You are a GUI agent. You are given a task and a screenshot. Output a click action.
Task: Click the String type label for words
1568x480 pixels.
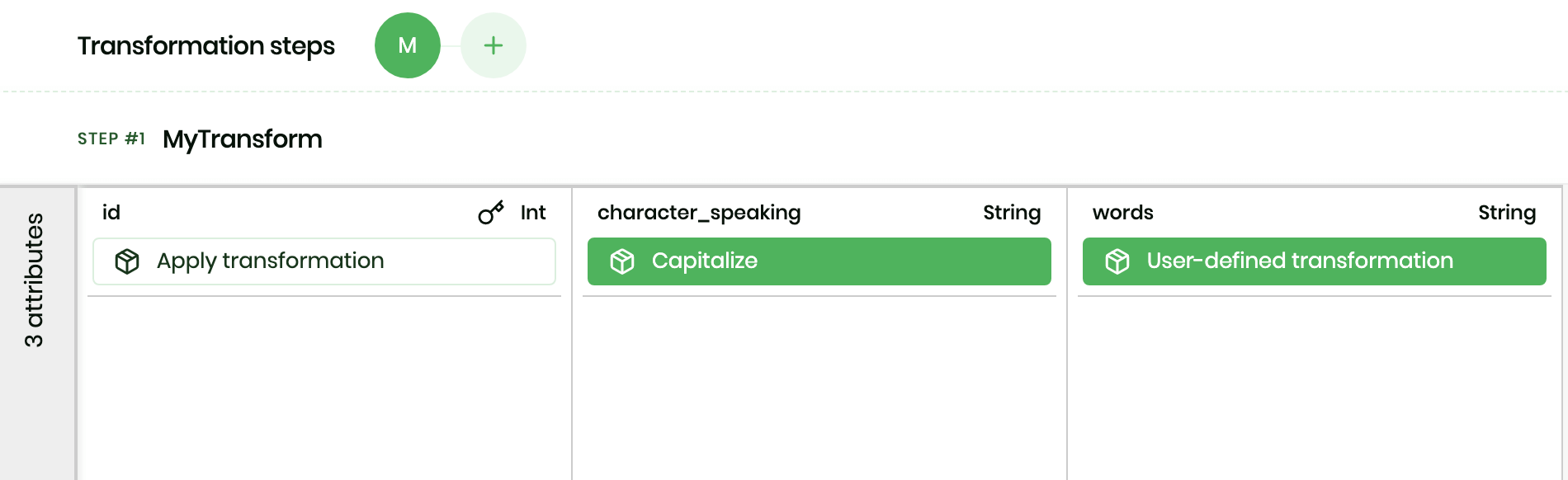pos(1507,212)
